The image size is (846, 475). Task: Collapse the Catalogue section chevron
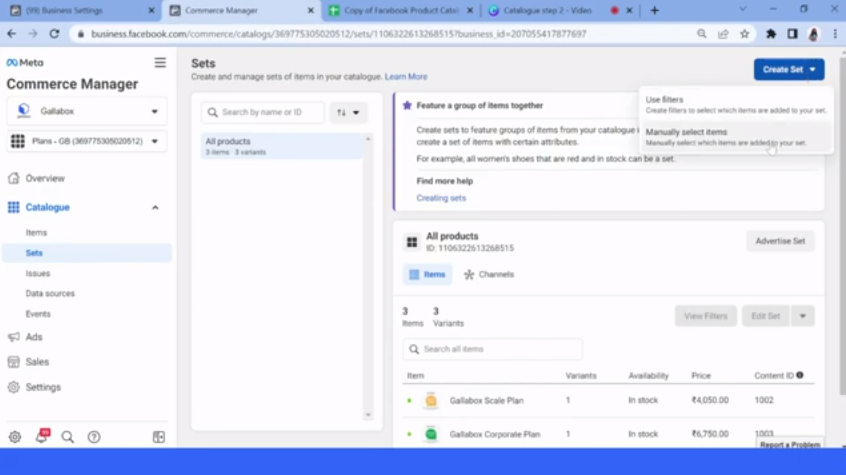coord(155,207)
